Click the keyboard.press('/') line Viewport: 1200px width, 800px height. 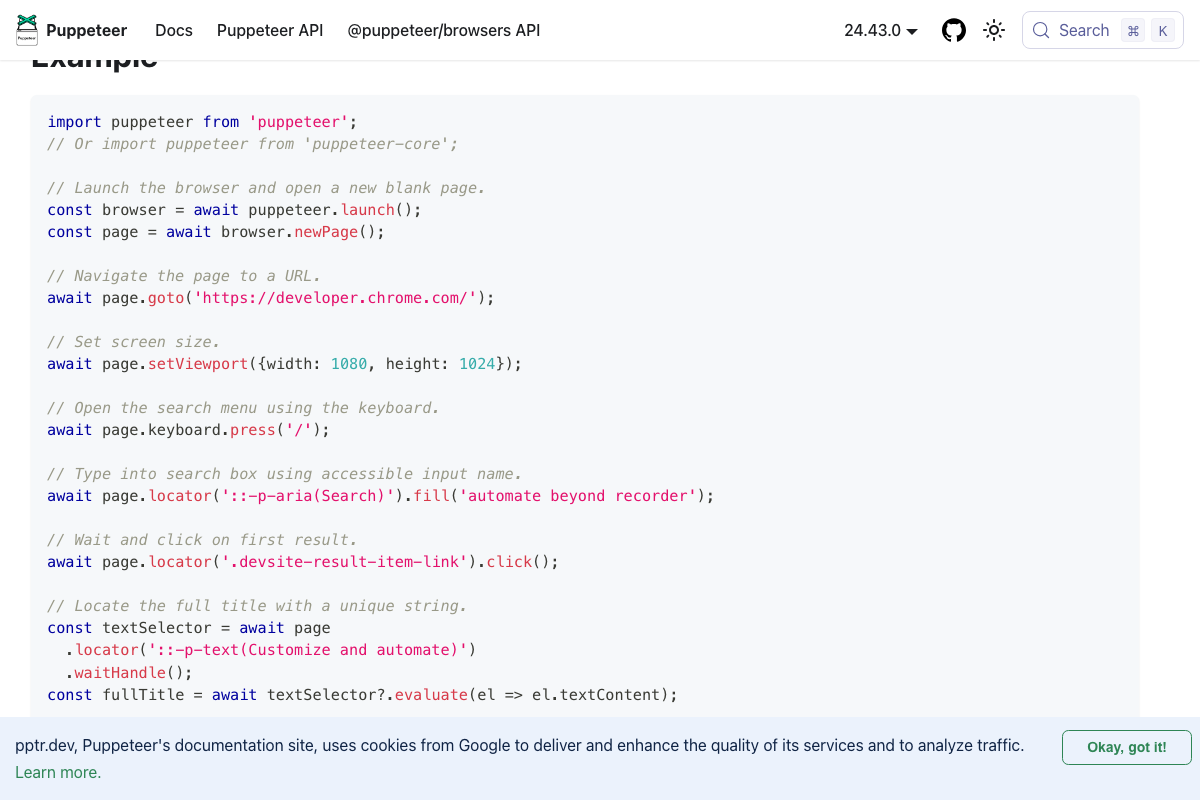point(188,430)
